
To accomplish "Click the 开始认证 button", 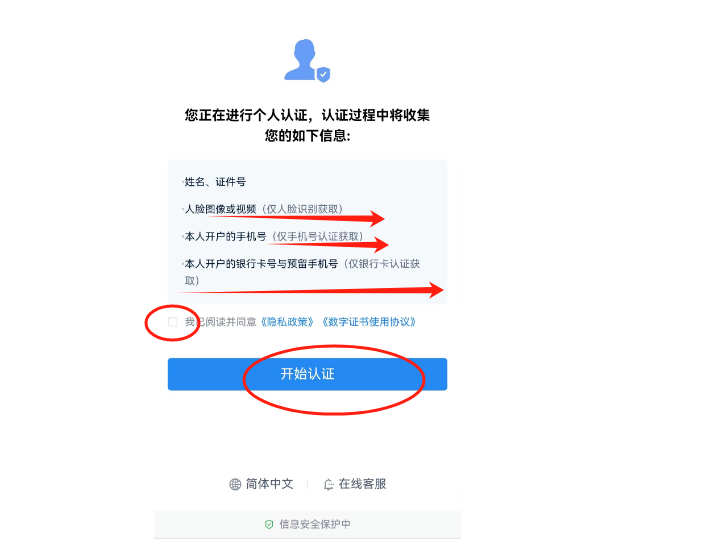I will tap(308, 374).
